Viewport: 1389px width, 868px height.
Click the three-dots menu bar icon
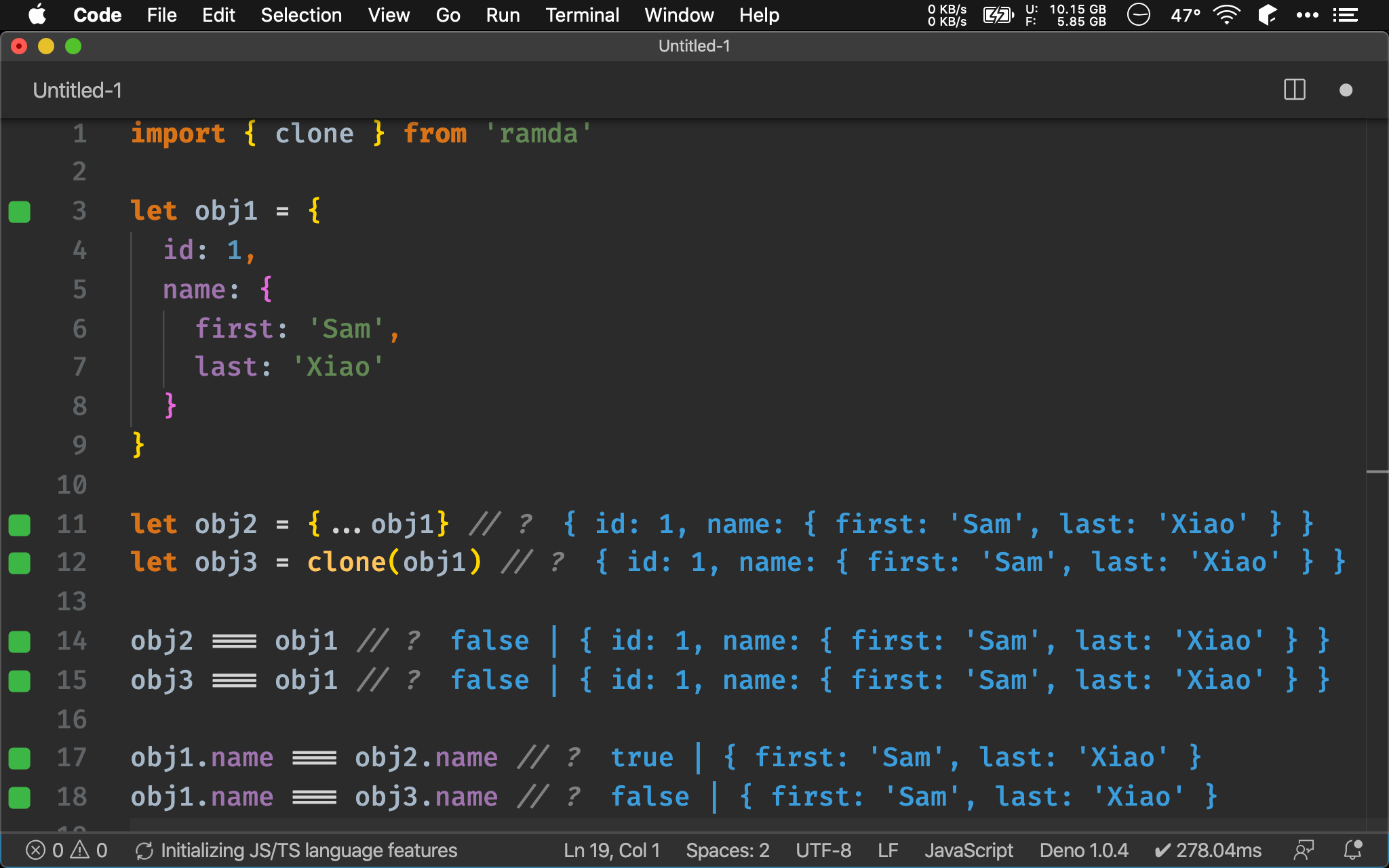point(1307,15)
